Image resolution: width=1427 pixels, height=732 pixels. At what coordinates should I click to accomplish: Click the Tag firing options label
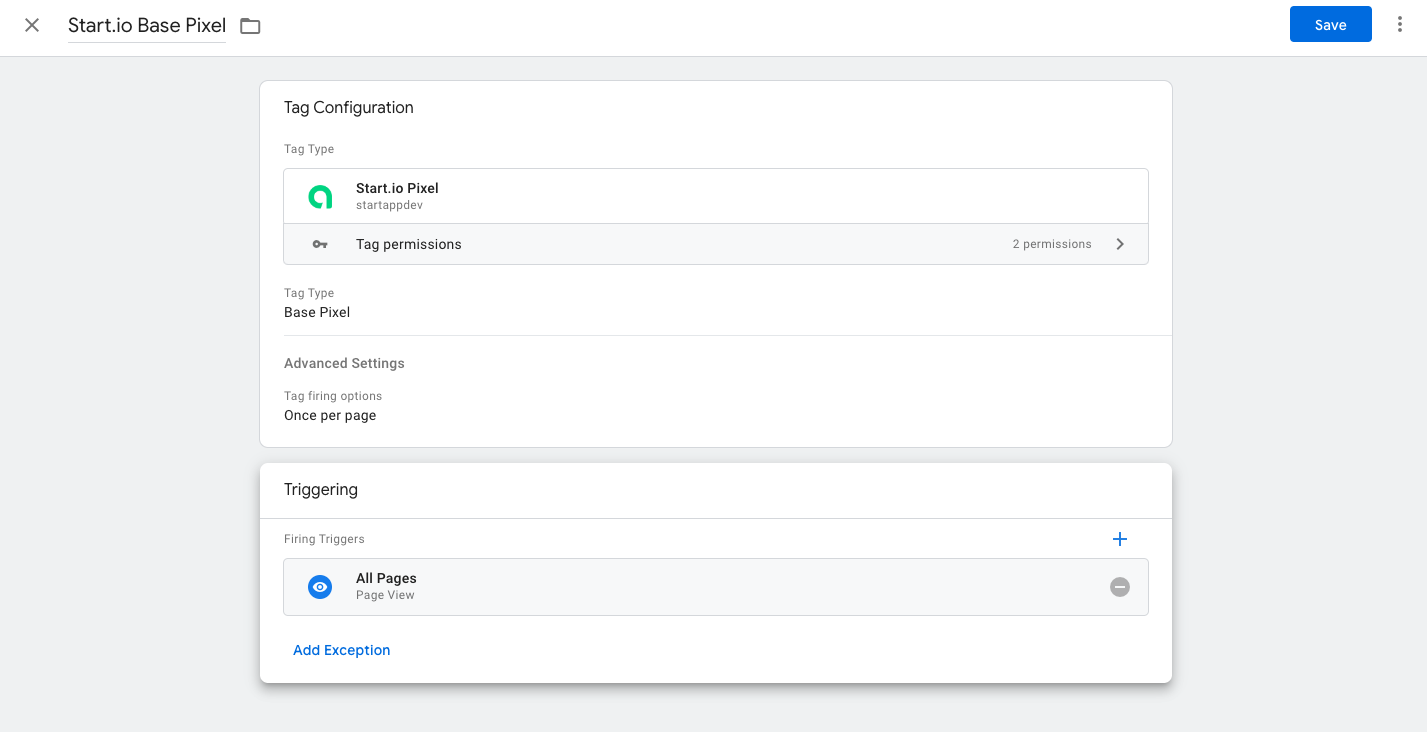coord(333,396)
